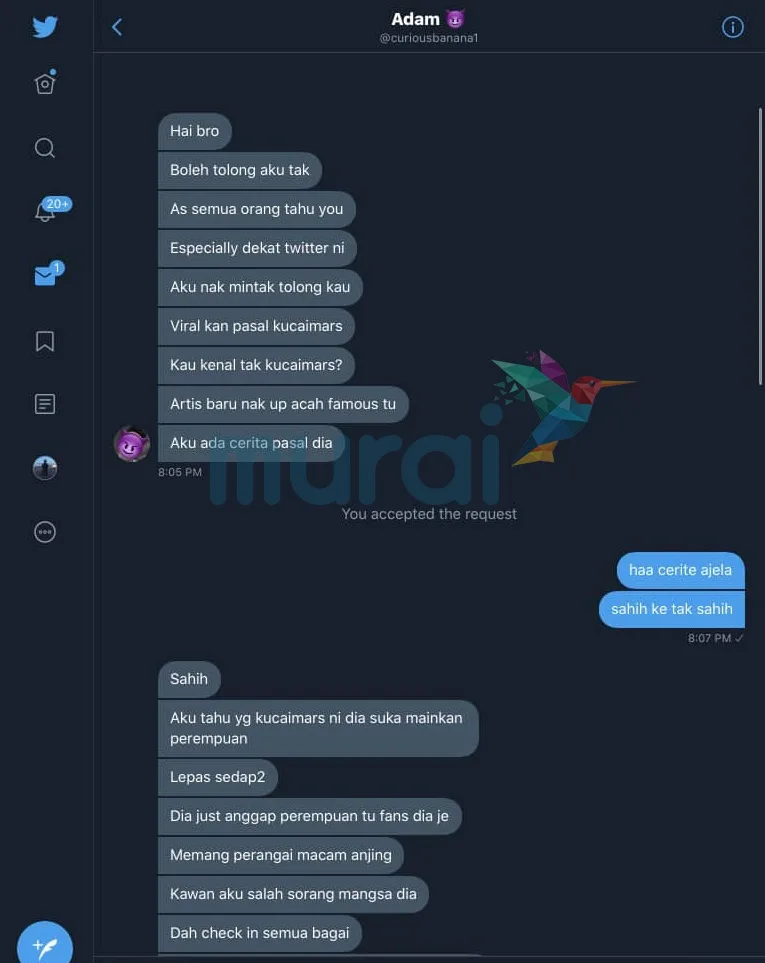Select the "haa cerite ajela" sent message
This screenshot has height=963, width=765.
pos(680,570)
